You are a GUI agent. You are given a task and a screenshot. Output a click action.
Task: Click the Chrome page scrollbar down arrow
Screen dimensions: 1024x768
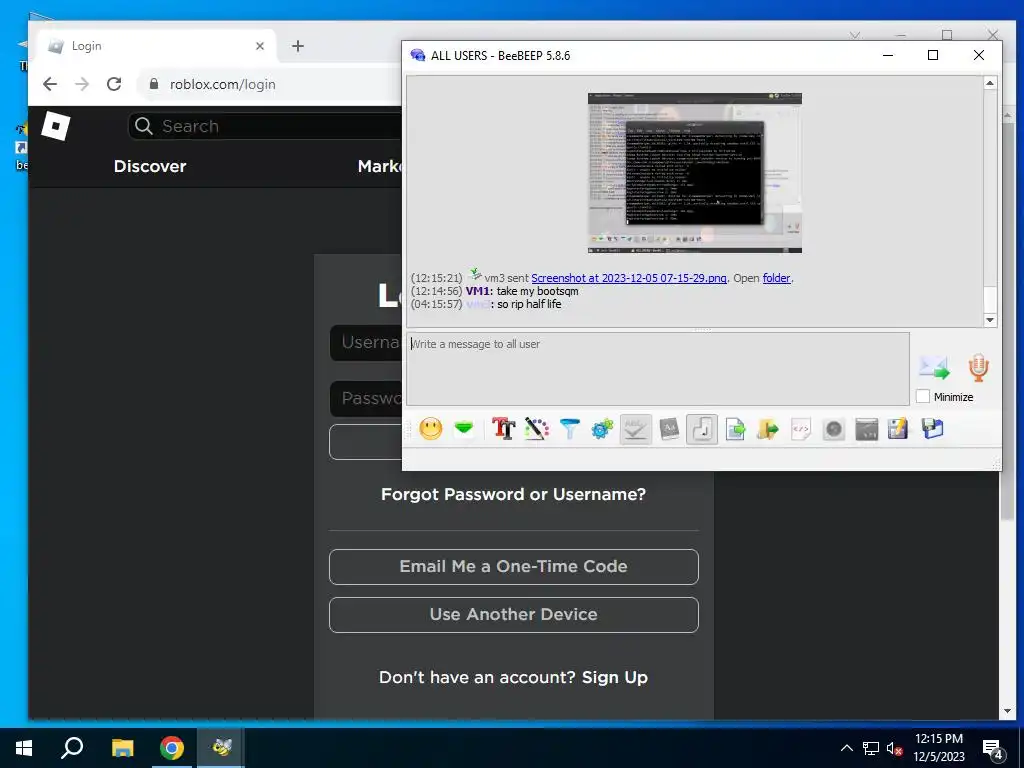pos(1007,711)
